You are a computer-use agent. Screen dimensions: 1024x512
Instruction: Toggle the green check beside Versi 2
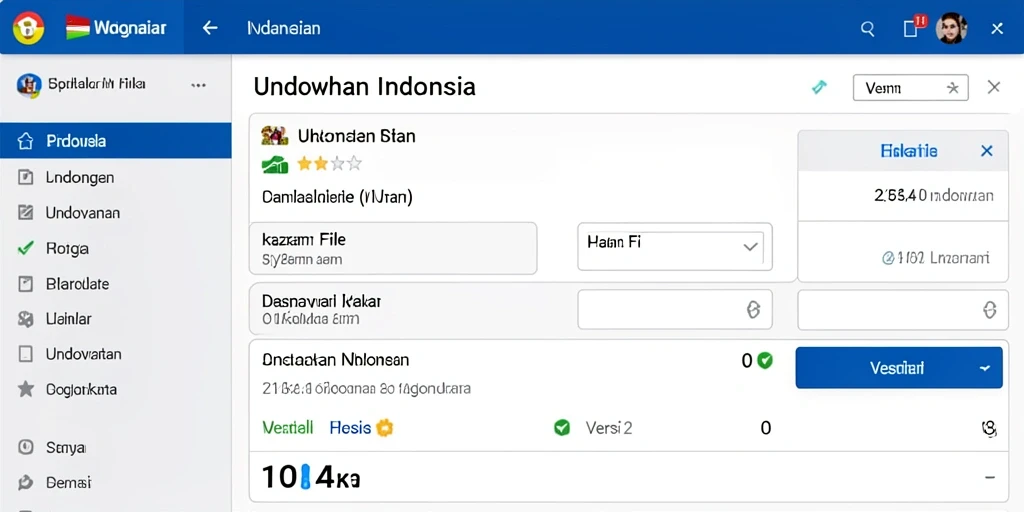click(x=562, y=428)
